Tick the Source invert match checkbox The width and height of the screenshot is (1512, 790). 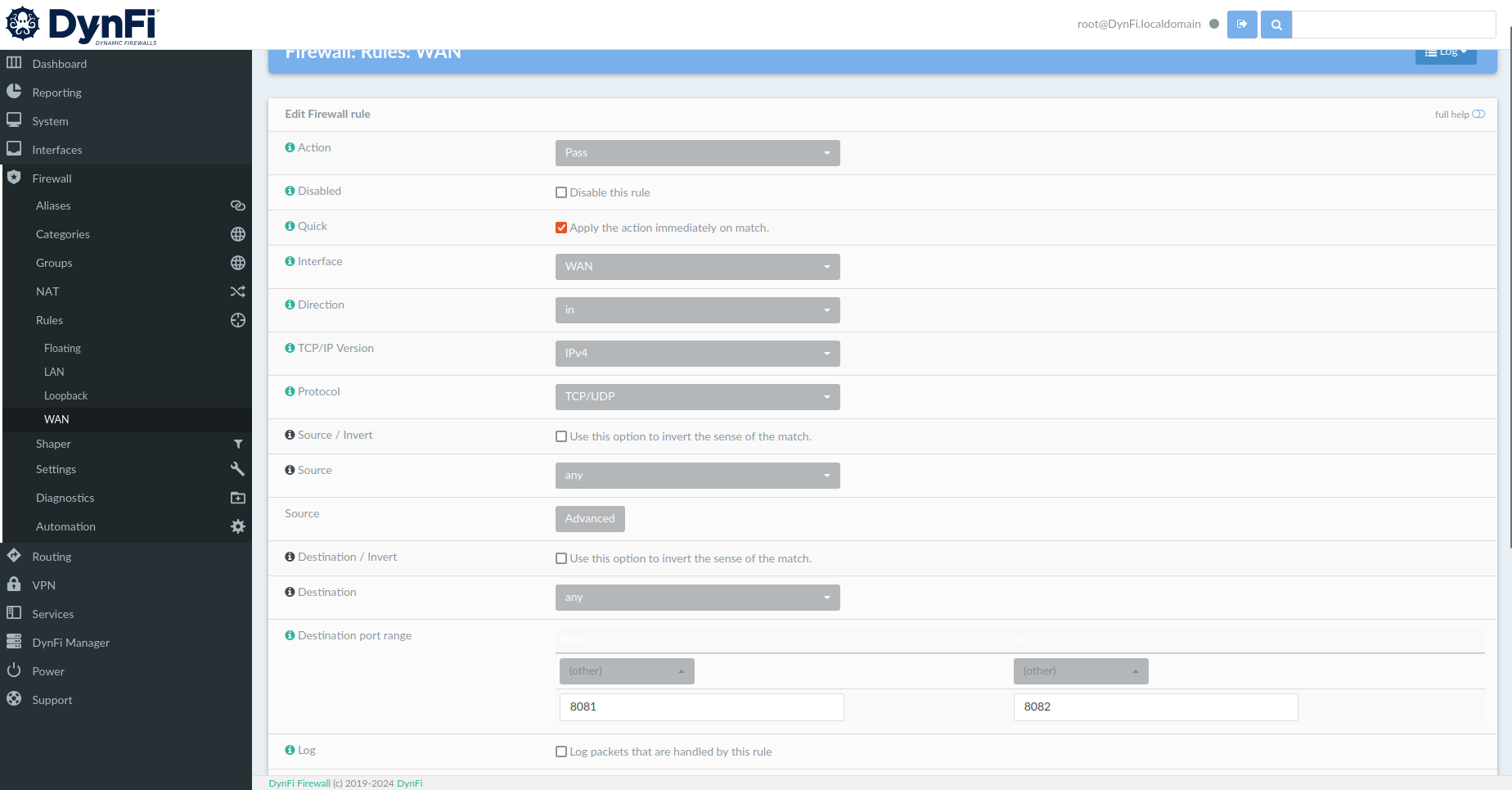(x=561, y=436)
